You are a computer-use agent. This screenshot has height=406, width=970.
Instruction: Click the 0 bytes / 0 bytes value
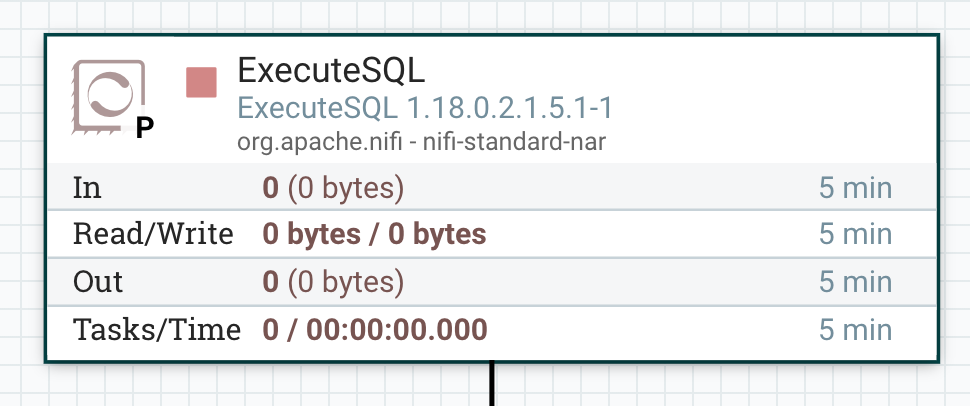[x=374, y=234]
